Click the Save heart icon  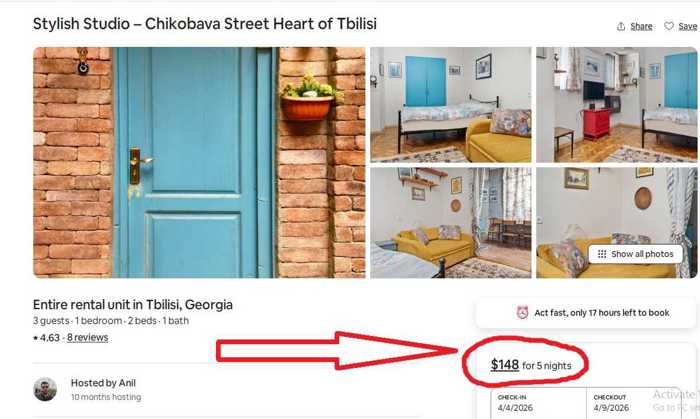point(668,26)
